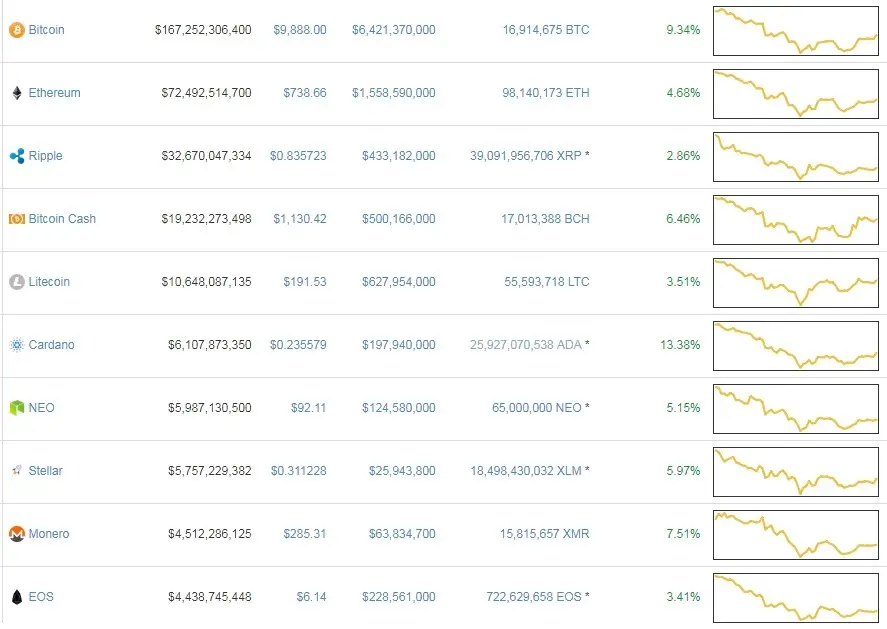Click Ethereum supply 98,140,173 ETH

click(x=546, y=93)
